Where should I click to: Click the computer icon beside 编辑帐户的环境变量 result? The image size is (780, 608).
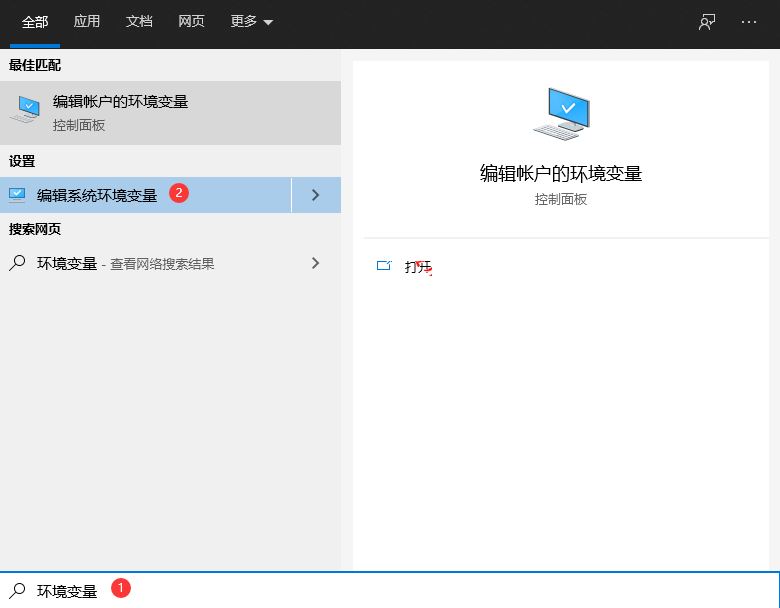(25, 109)
